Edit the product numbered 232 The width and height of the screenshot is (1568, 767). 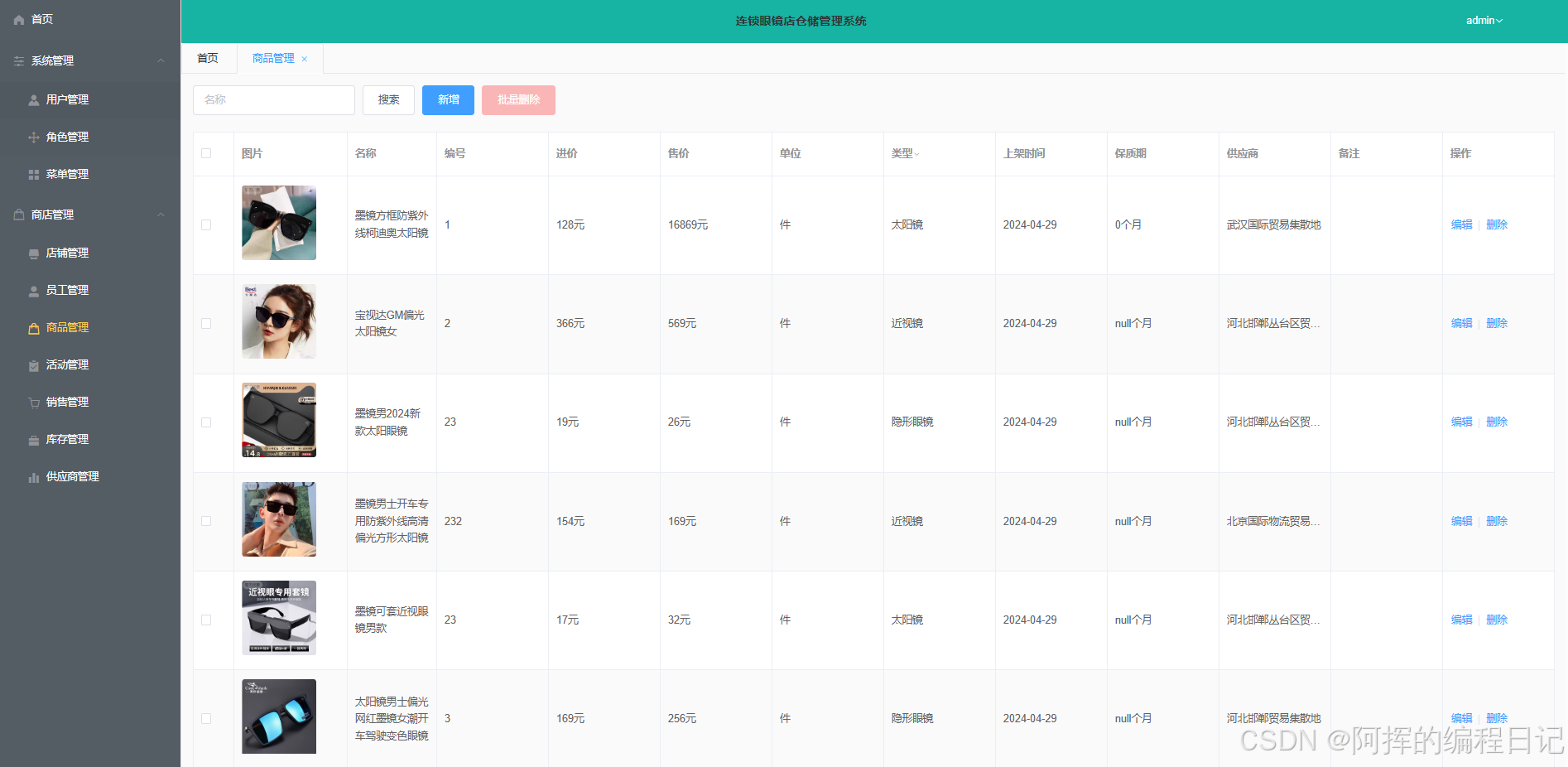pyautogui.click(x=1461, y=521)
